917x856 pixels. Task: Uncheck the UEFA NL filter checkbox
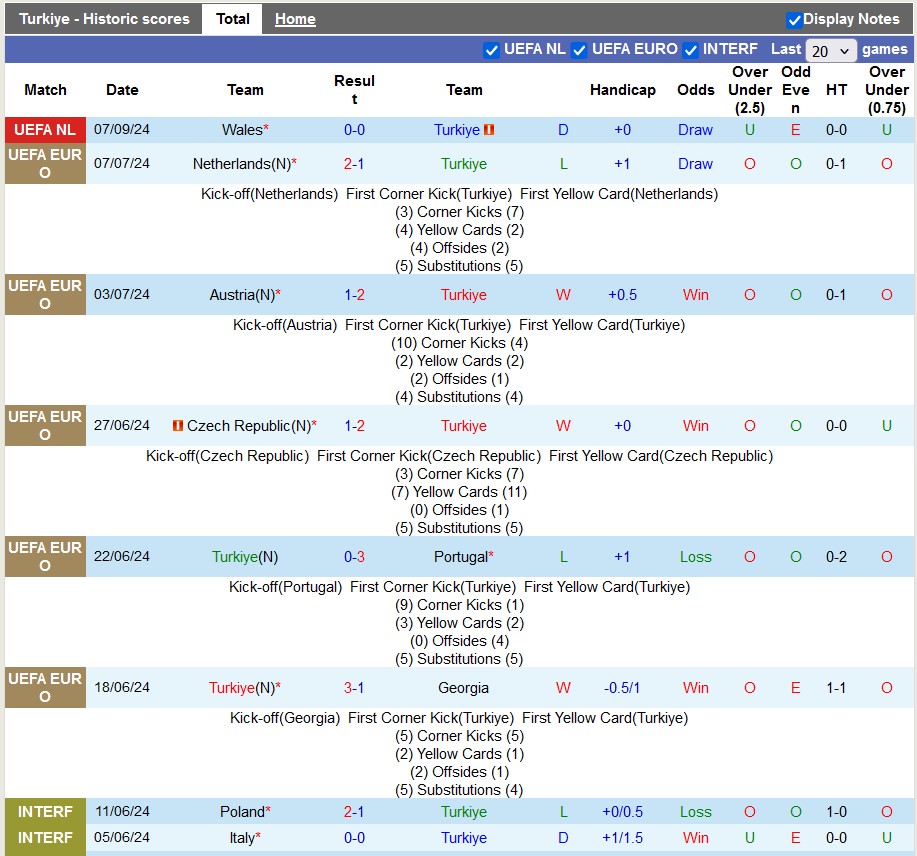[491, 50]
